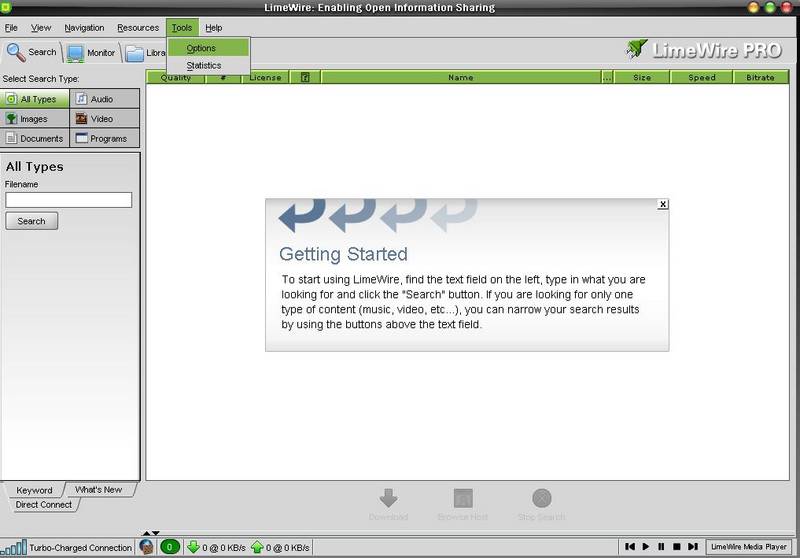The width and height of the screenshot is (800, 558).
Task: Sort results by Quality column
Action: [x=176, y=78]
